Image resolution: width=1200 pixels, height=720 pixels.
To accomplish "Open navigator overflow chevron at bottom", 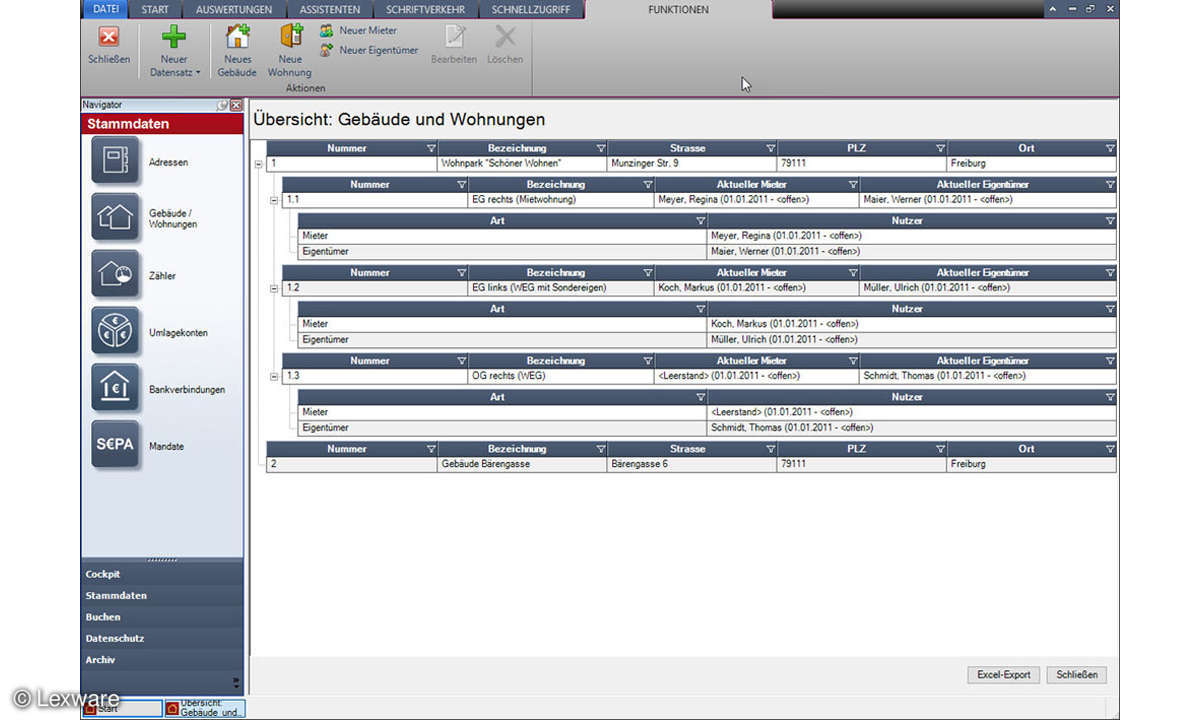I will coord(236,683).
